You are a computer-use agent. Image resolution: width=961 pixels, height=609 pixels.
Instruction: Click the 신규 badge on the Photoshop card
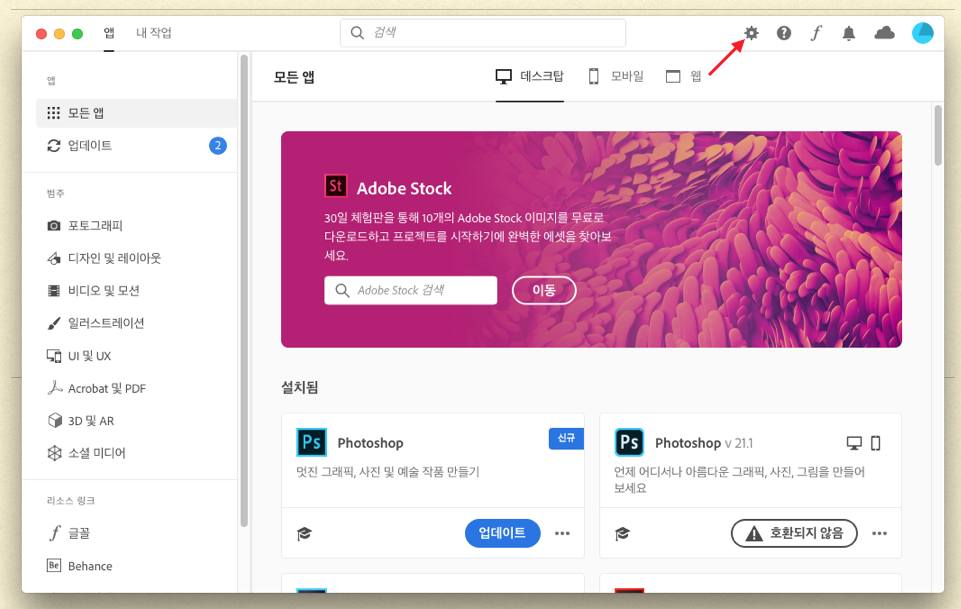tap(566, 438)
